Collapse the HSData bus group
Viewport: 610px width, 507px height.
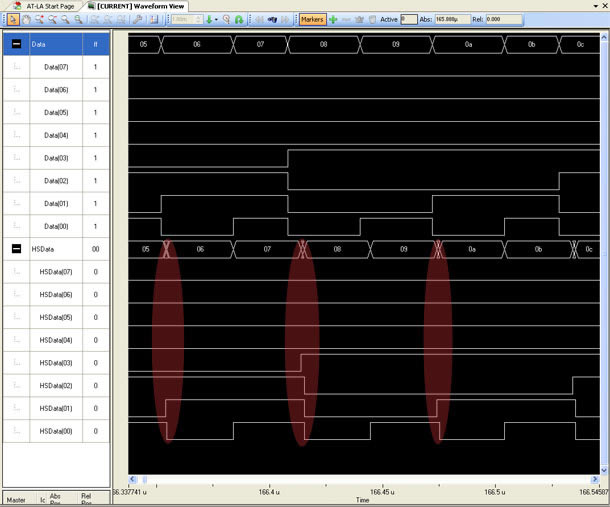(17, 249)
